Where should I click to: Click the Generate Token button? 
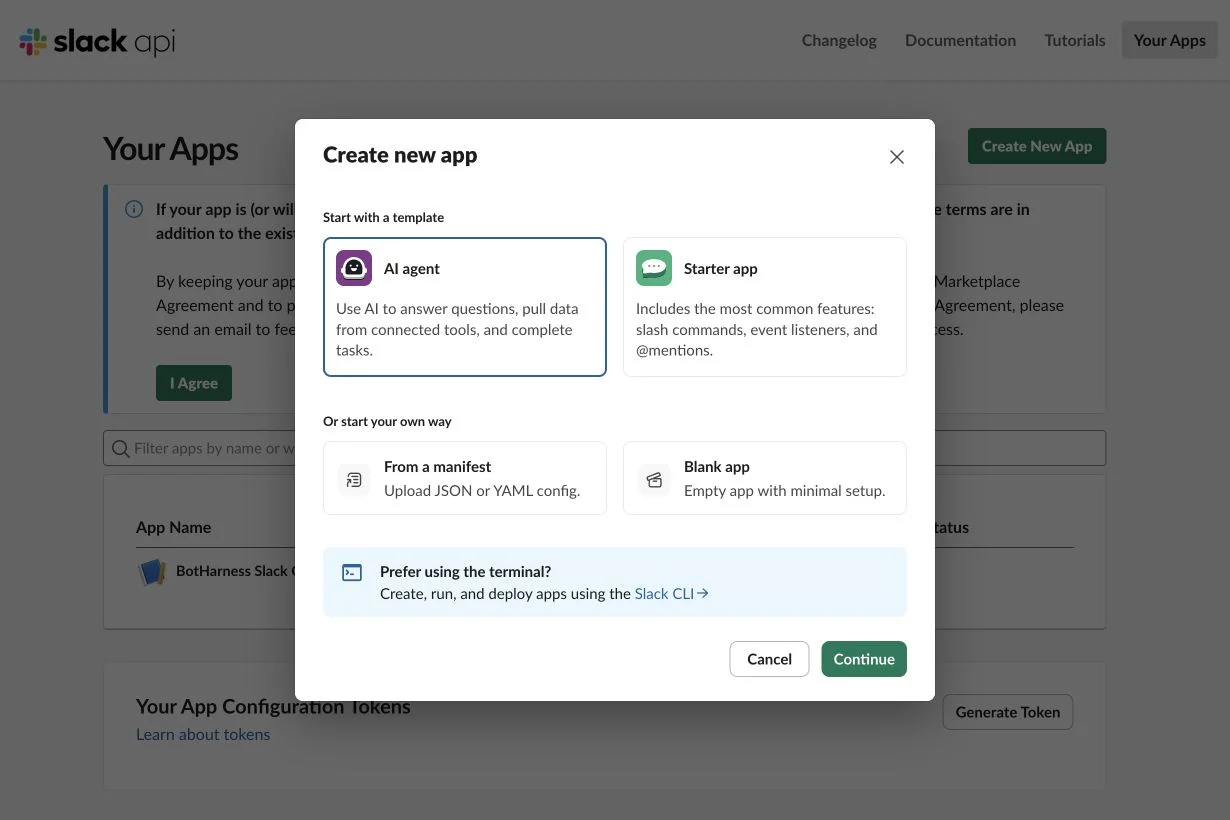[1008, 712]
